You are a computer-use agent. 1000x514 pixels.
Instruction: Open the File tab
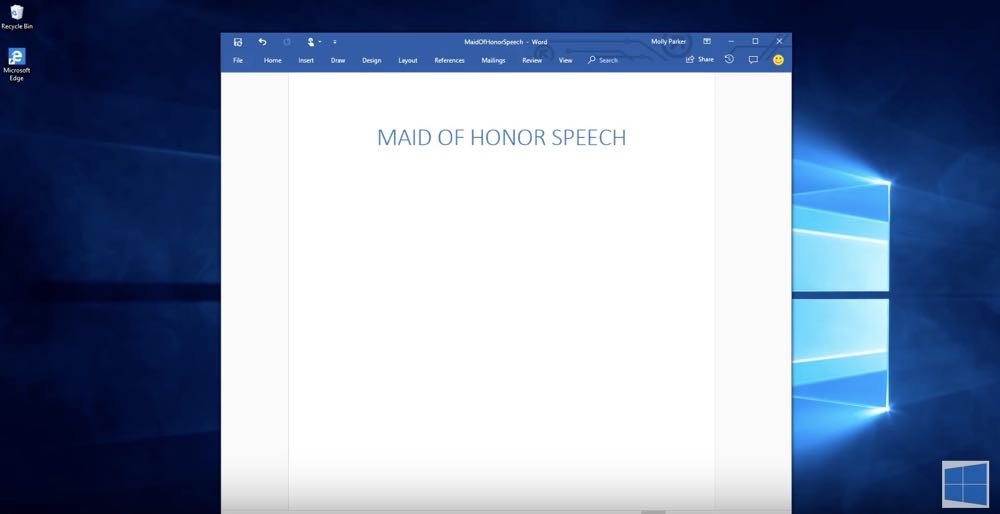point(238,61)
